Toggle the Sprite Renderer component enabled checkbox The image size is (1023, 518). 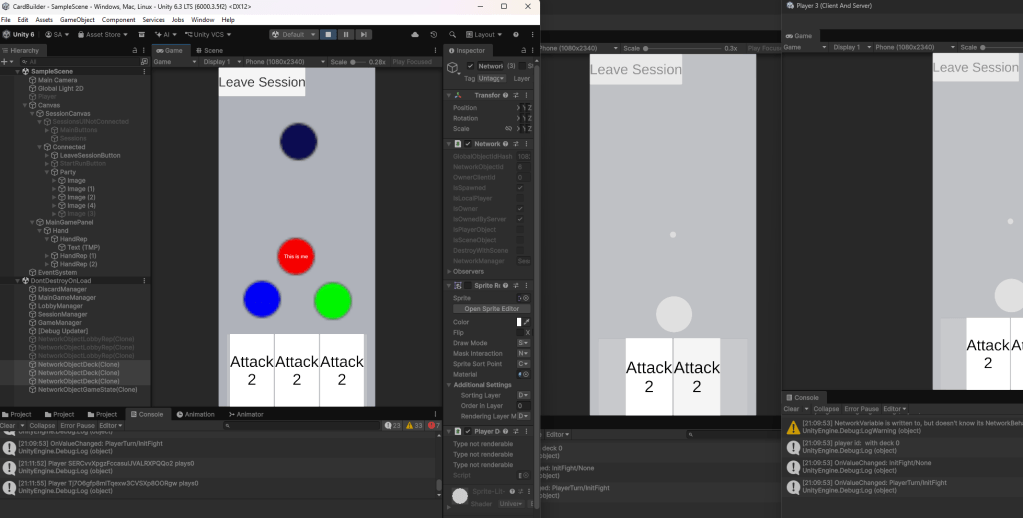coord(468,286)
